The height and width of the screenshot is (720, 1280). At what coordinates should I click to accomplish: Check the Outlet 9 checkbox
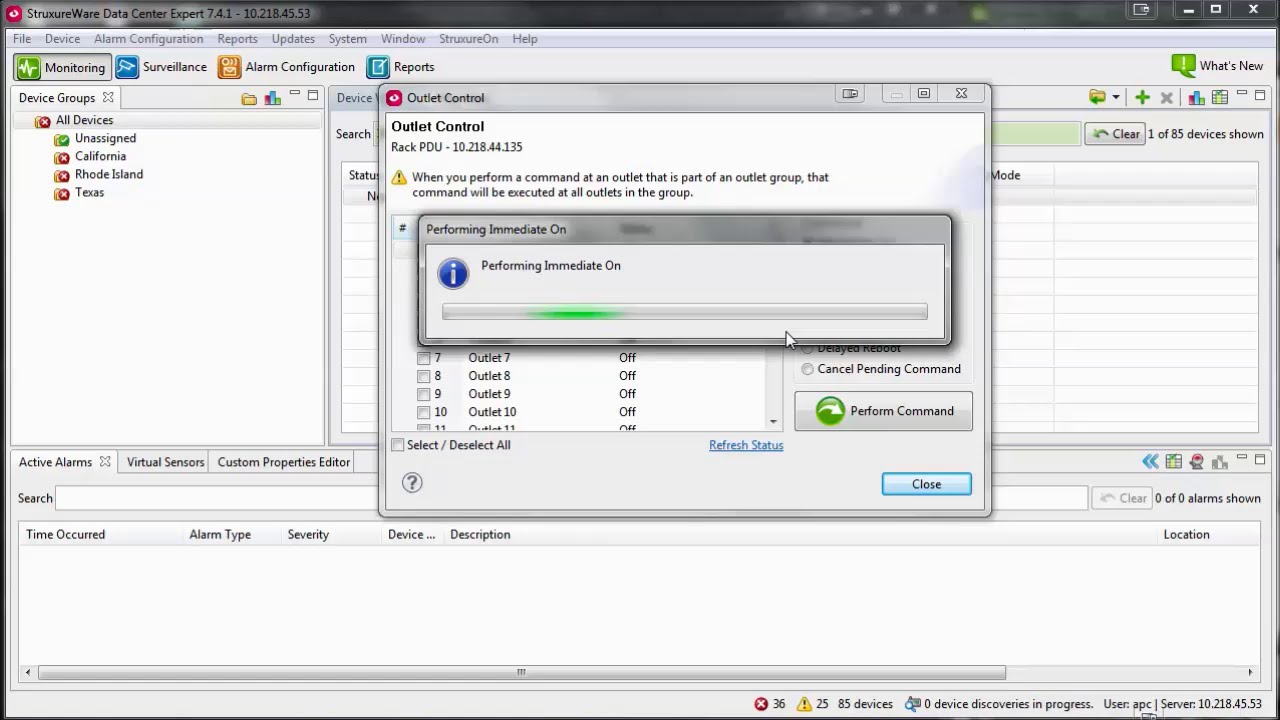(424, 394)
